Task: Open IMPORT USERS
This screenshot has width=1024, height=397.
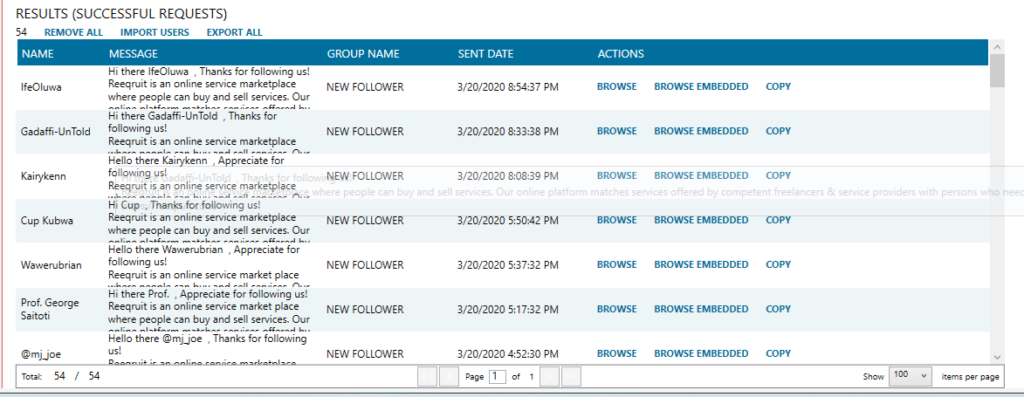Action: click(155, 33)
